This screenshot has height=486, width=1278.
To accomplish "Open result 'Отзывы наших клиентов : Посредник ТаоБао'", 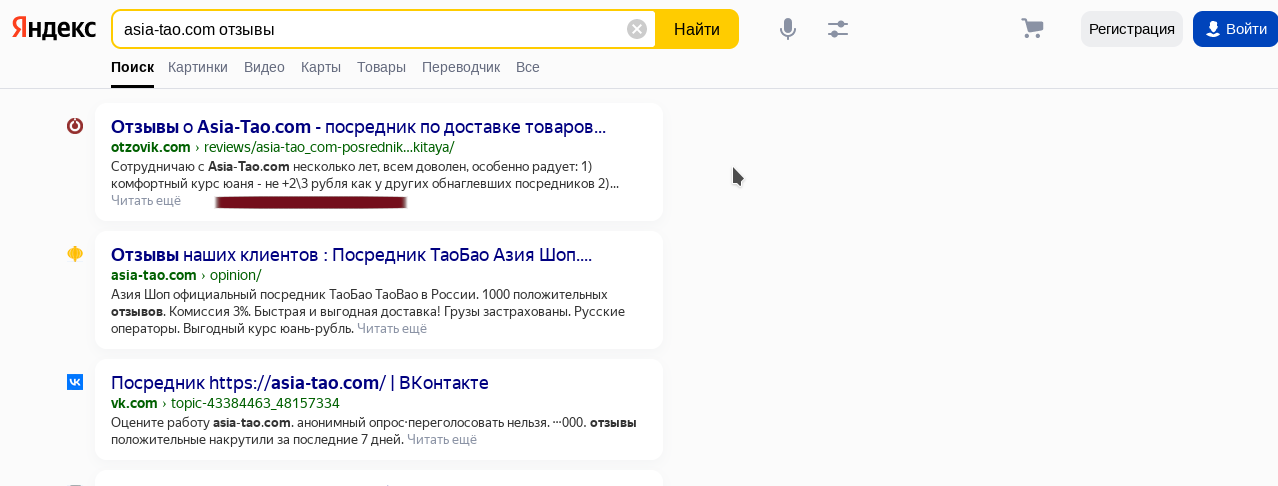I will point(351,255).
